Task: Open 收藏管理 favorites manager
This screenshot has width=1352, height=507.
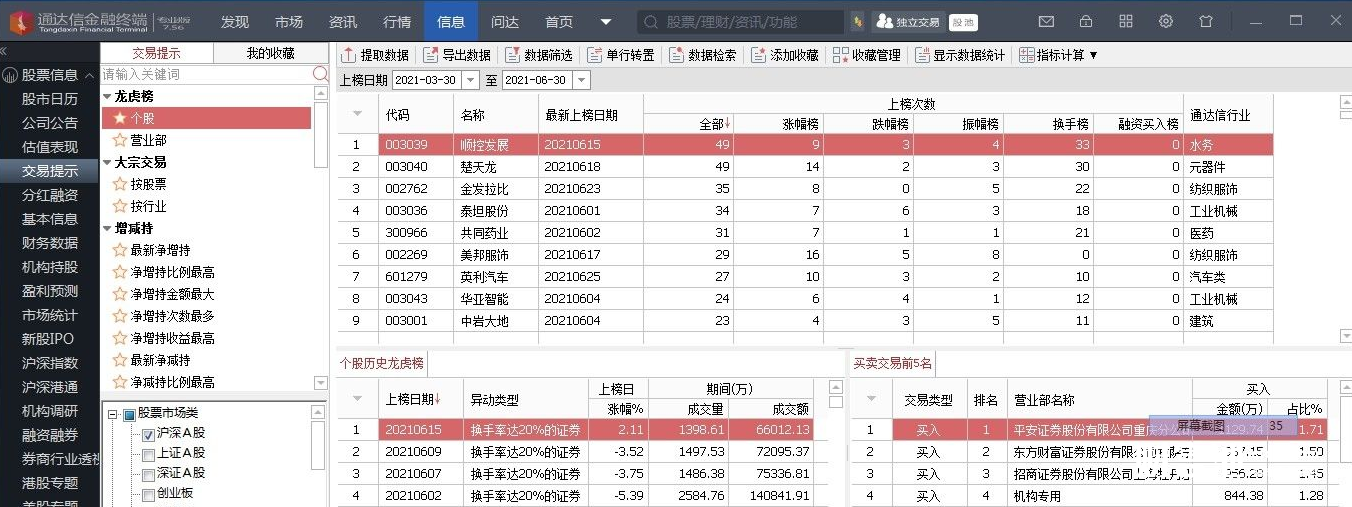Action: pyautogui.click(x=866, y=55)
